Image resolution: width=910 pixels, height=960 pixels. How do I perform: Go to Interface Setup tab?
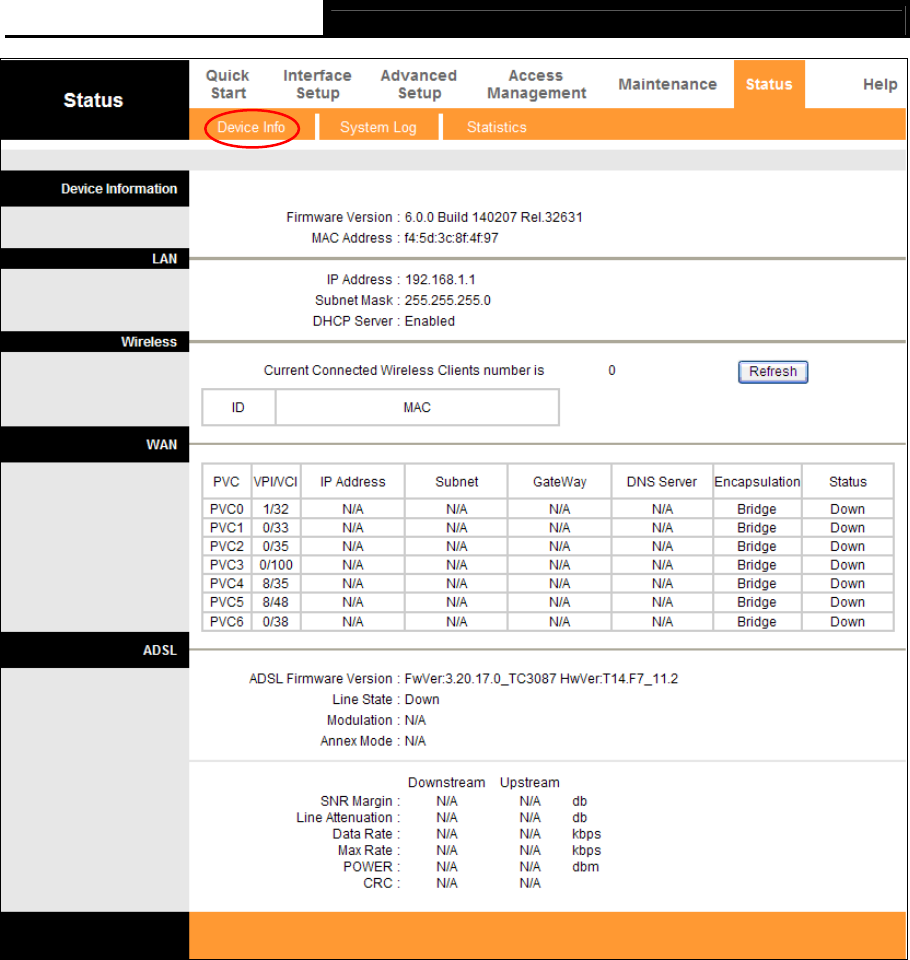coord(317,84)
